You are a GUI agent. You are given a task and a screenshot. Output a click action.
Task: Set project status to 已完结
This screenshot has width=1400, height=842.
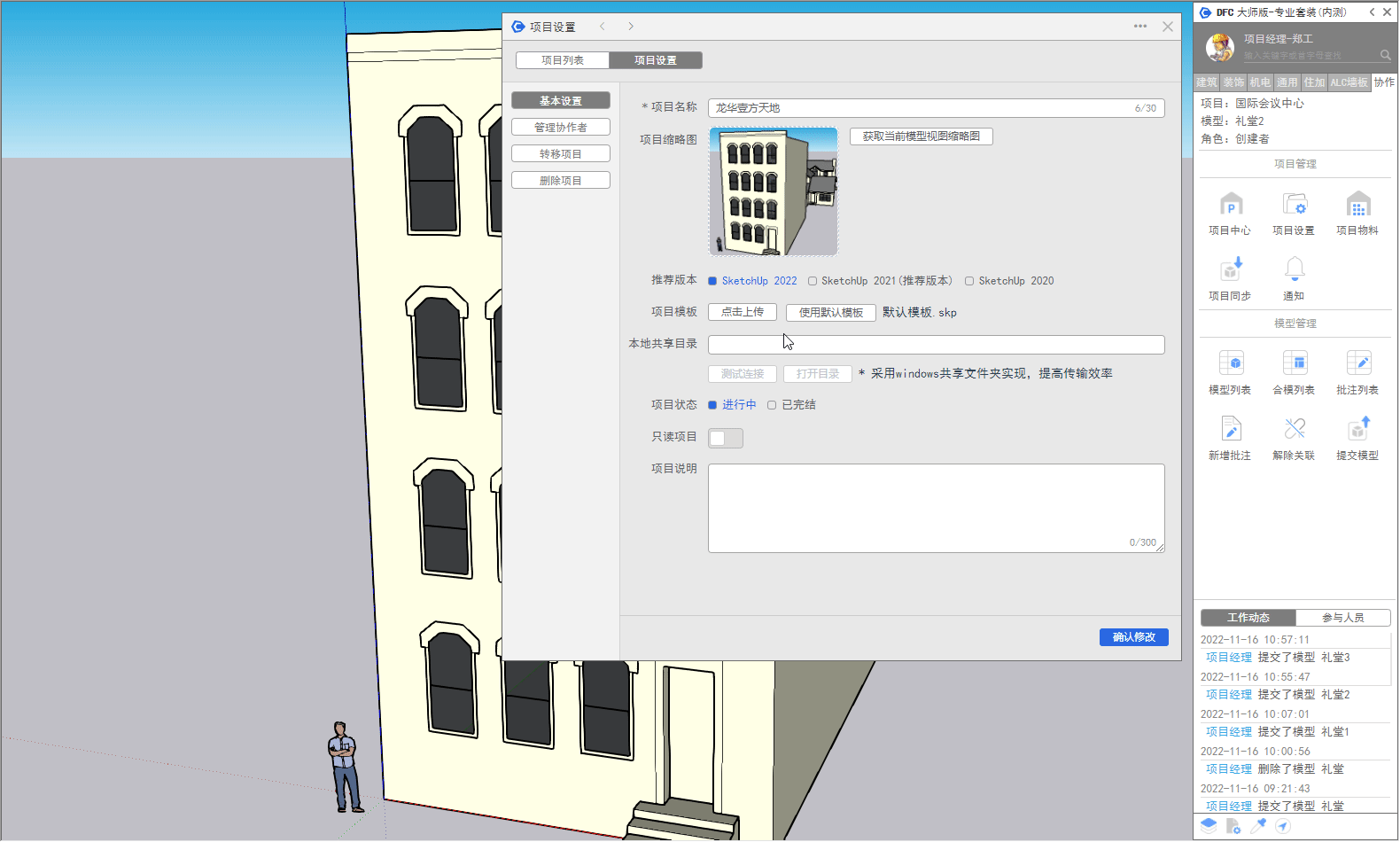[x=772, y=405]
